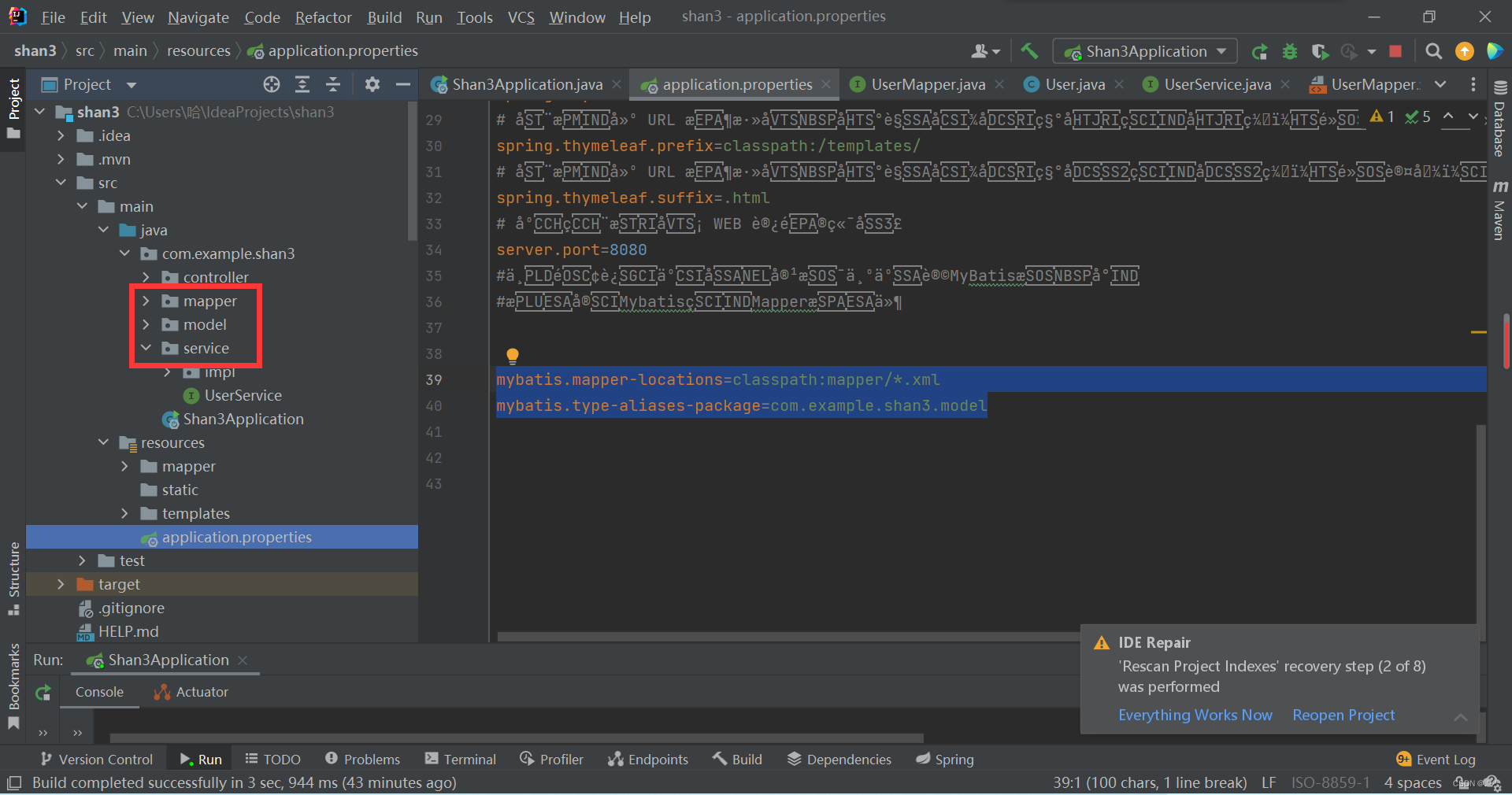Open the user account icon in toolbar
This screenshot has height=795, width=1512.
(x=984, y=51)
